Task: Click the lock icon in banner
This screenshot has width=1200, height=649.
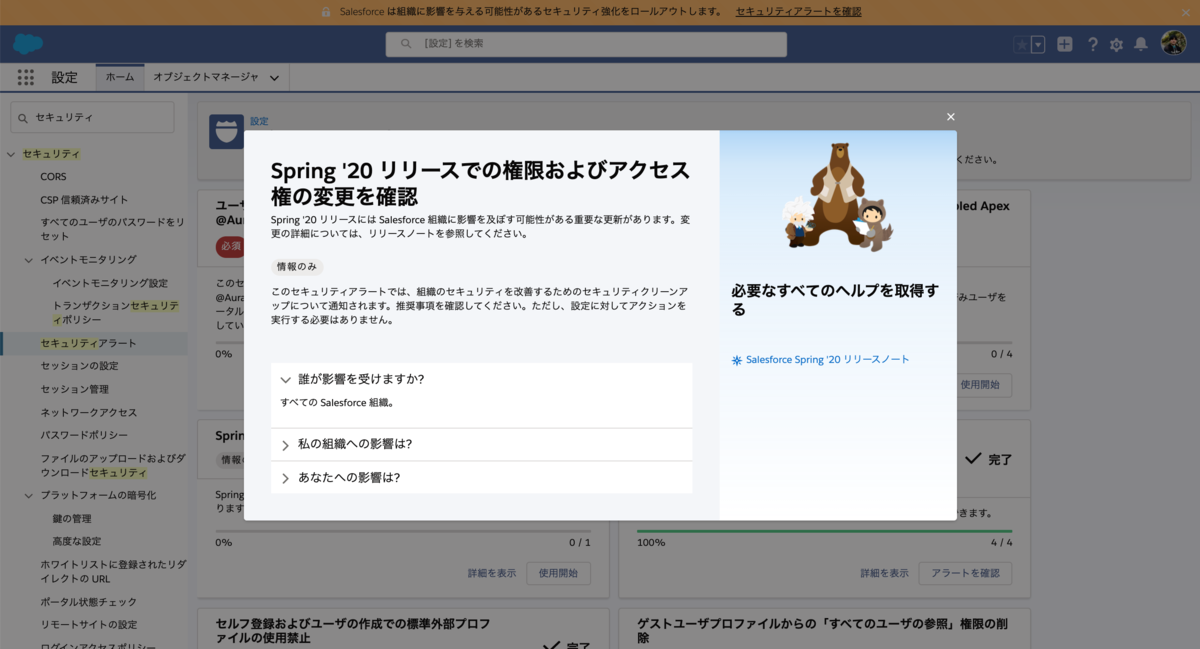Action: pos(326,11)
